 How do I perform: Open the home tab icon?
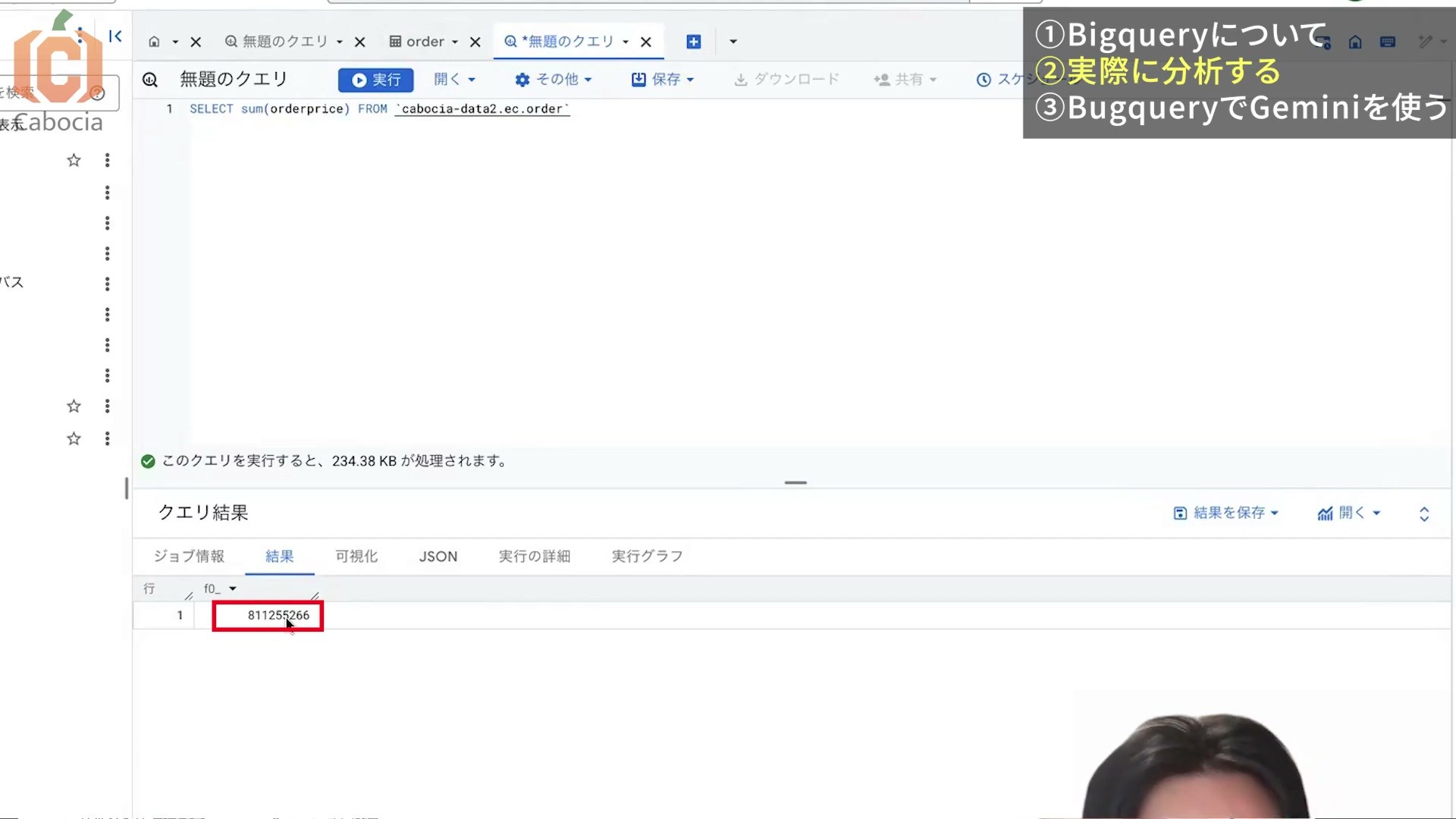(154, 42)
